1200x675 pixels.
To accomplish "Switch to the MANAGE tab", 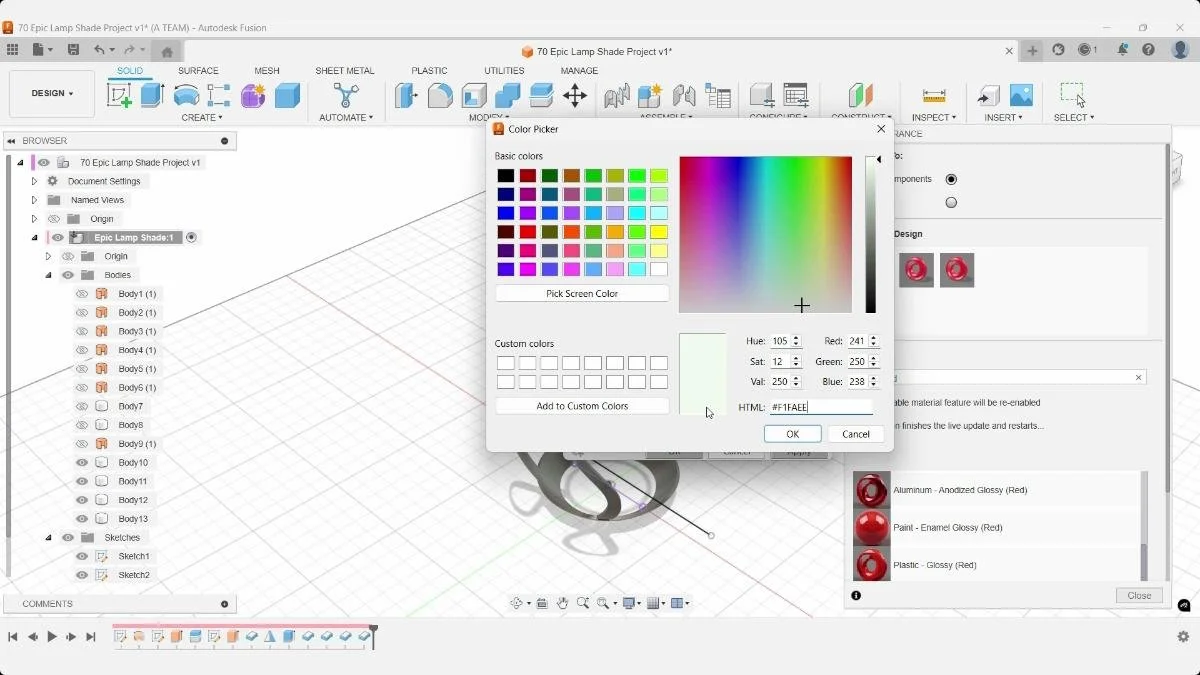I will click(x=579, y=71).
